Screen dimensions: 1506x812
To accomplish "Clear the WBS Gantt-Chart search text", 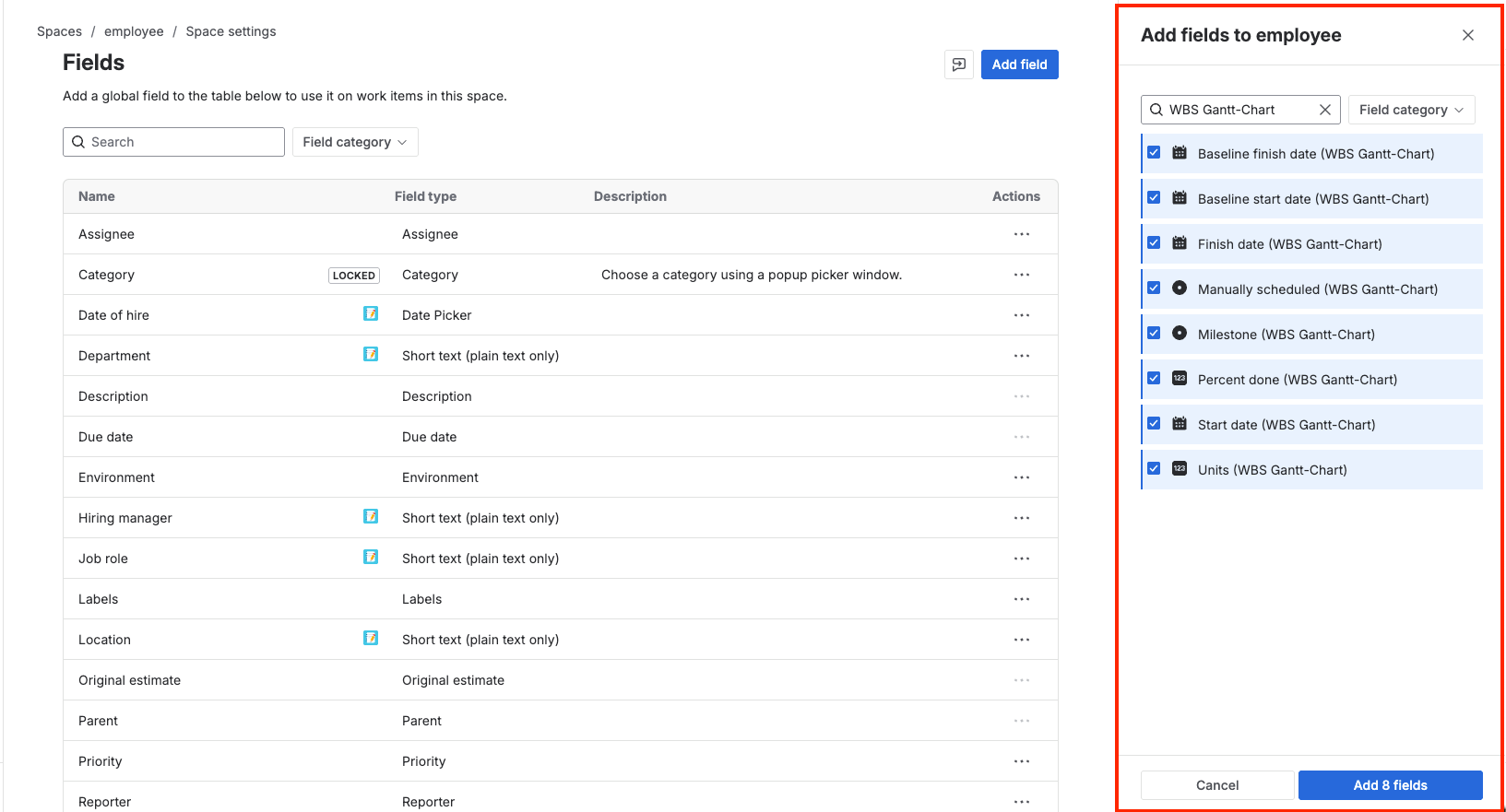I will coord(1324,110).
